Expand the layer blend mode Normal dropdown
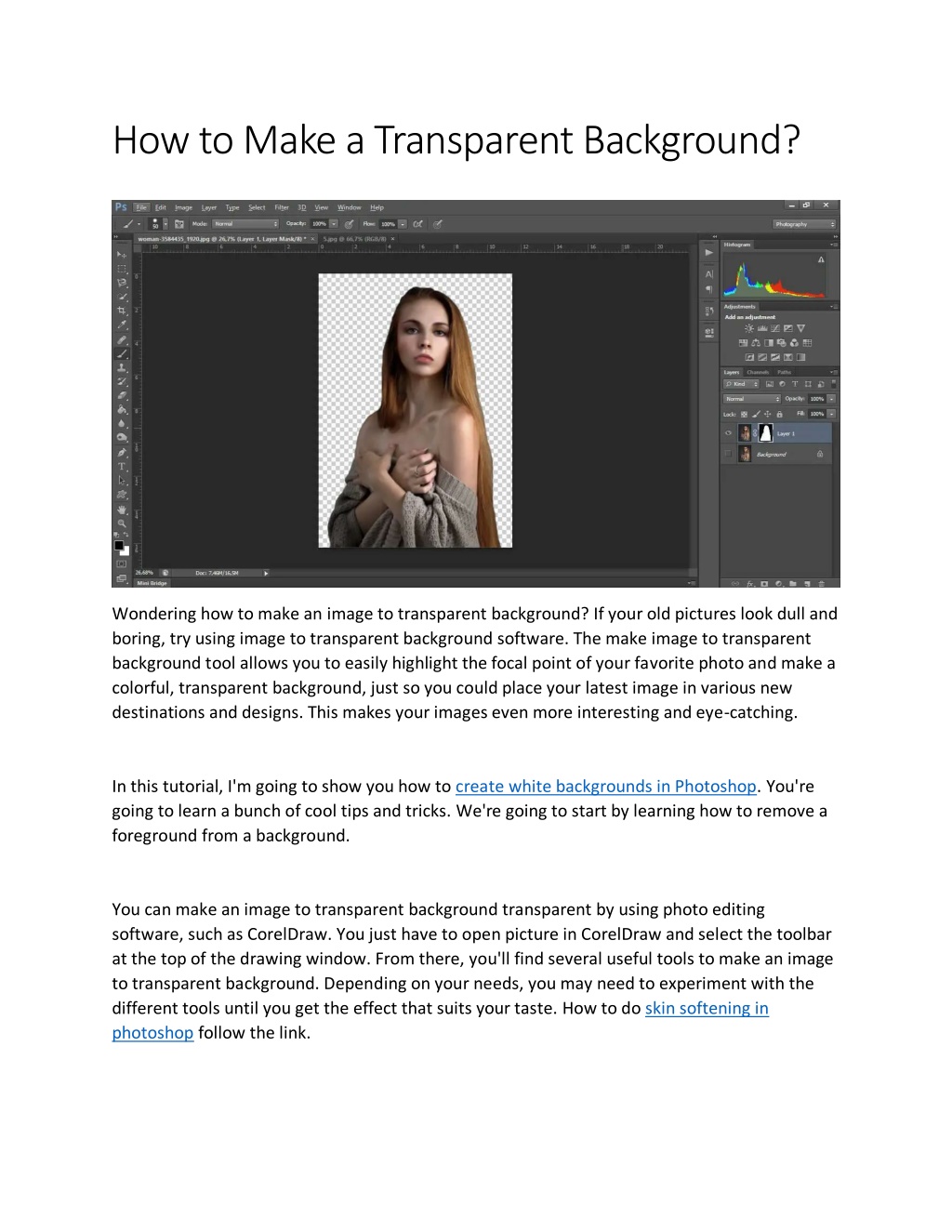Image resolution: width=952 pixels, height=1232 pixels. 752,399
